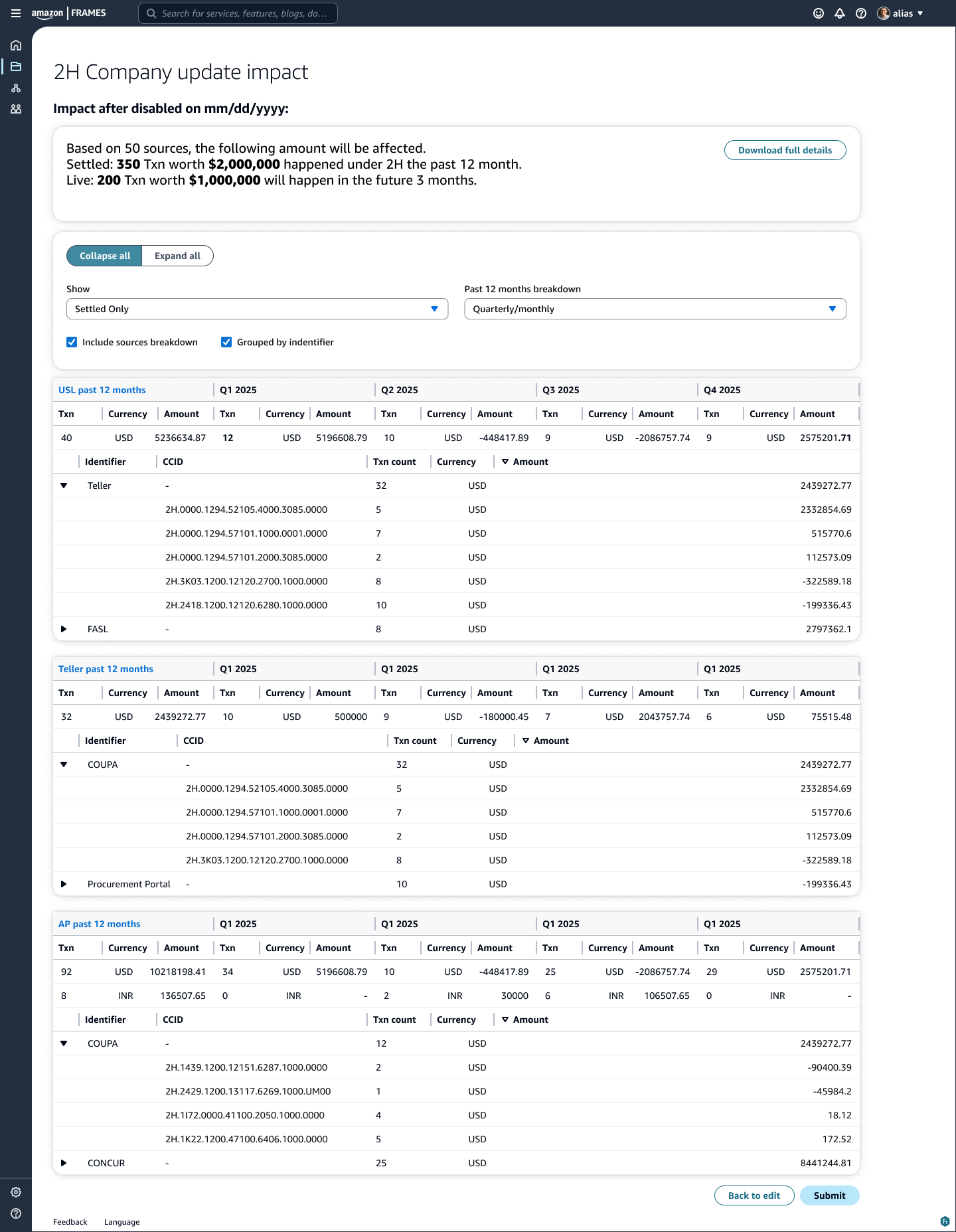
Task: Open settings gear in sidebar
Action: point(16,1192)
